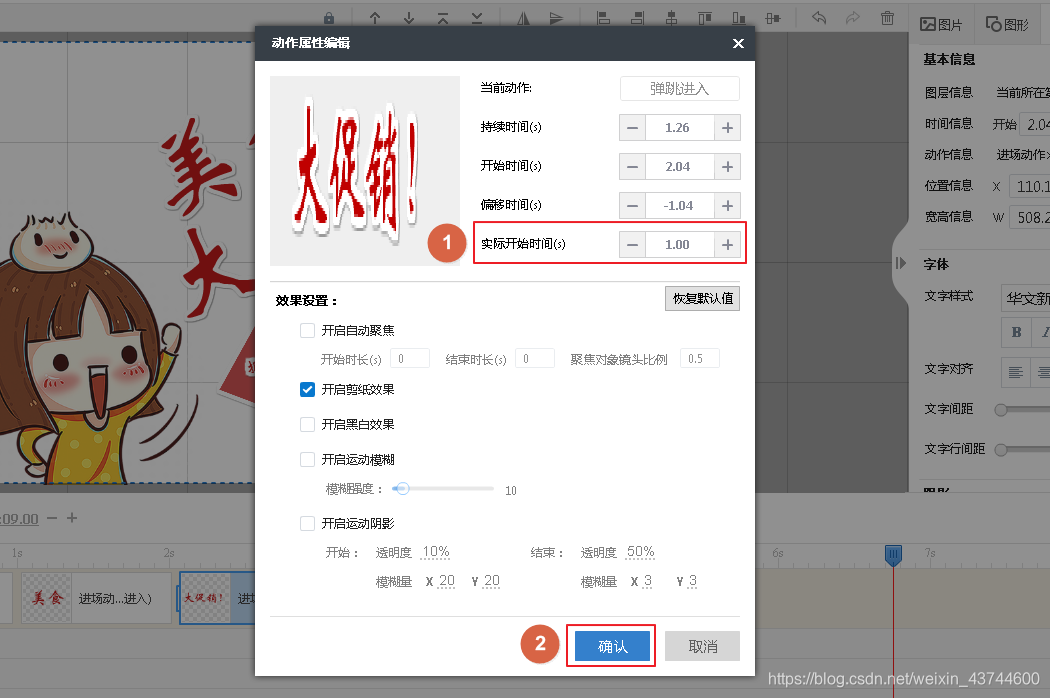The width and height of the screenshot is (1050, 698).
Task: Increase 持续时间 with plus button
Action: click(727, 128)
